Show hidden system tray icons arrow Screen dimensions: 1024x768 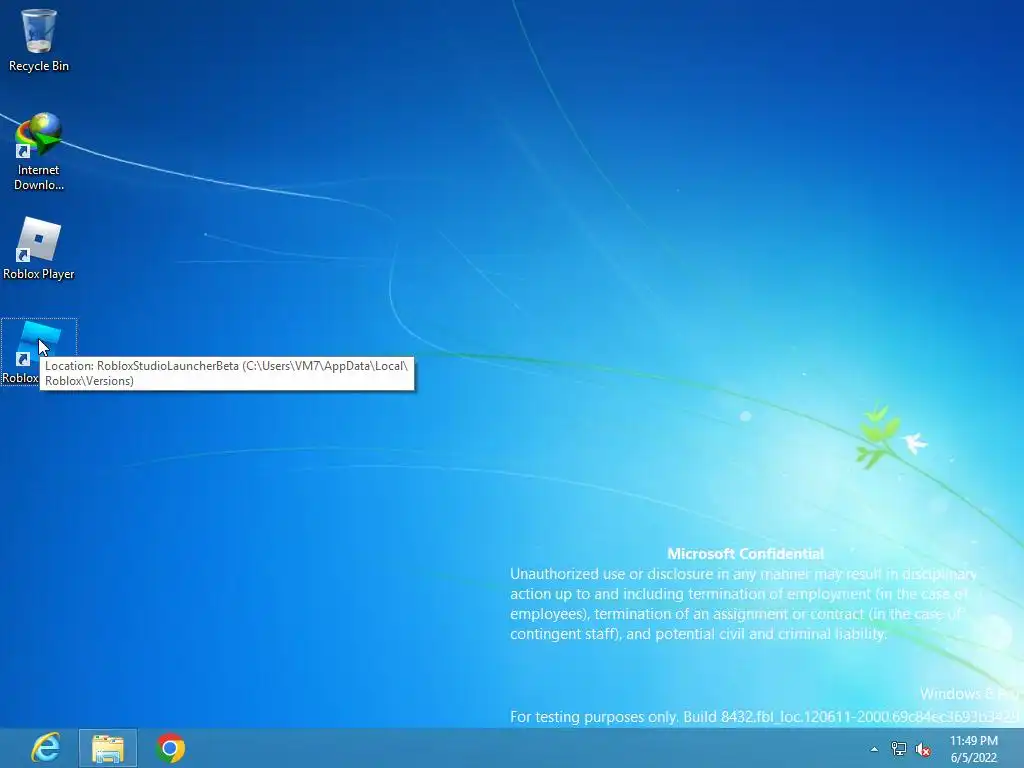coord(874,749)
